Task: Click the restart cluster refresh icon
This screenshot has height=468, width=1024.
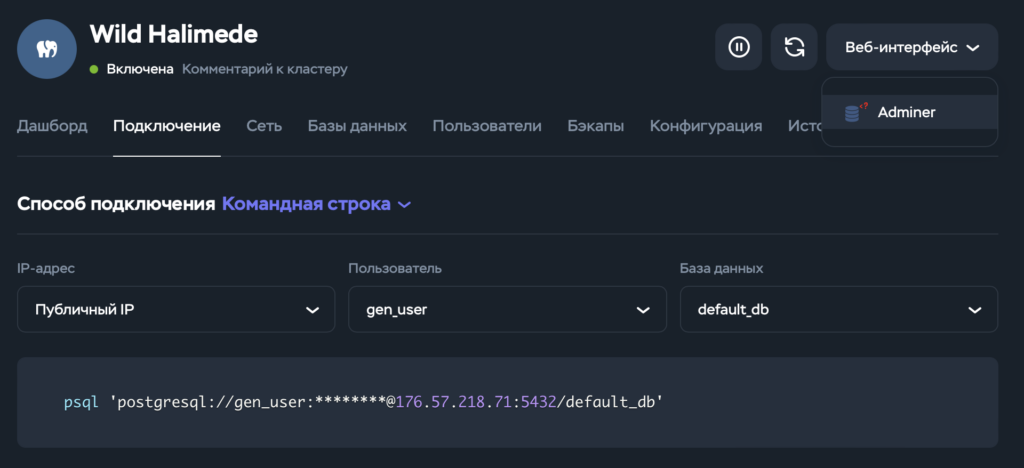Action: (x=794, y=47)
